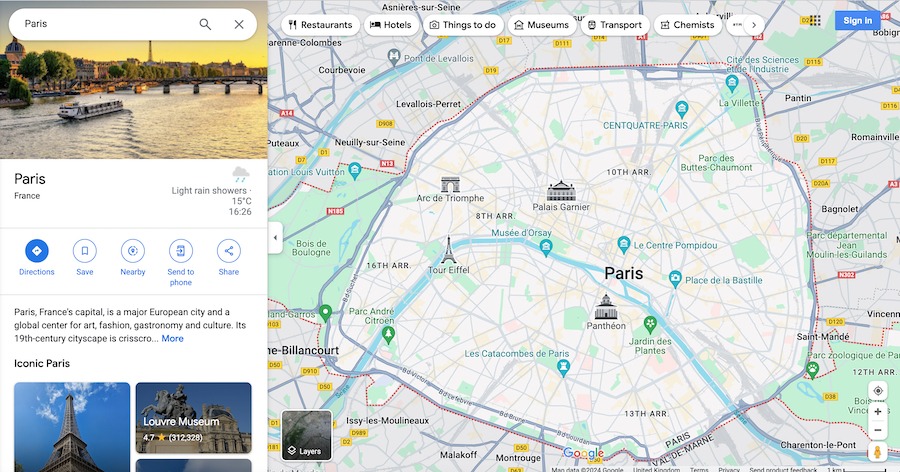Viewport: 900px width, 472px height.
Task: Expand description with More link
Action: [x=172, y=338]
